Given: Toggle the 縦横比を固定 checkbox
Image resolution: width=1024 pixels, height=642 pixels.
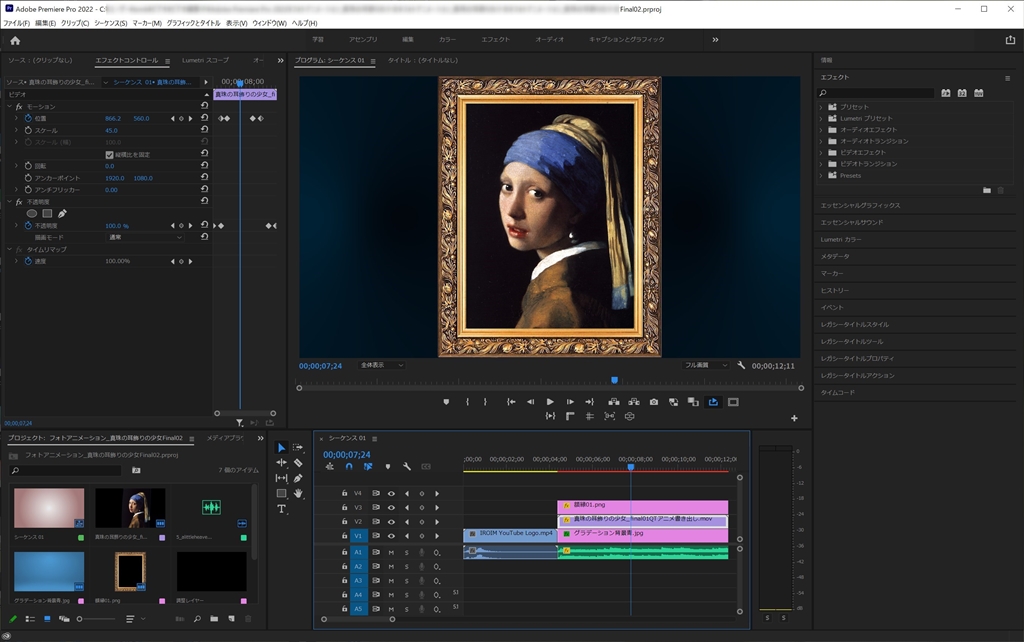Looking at the screenshot, I should (x=109, y=154).
